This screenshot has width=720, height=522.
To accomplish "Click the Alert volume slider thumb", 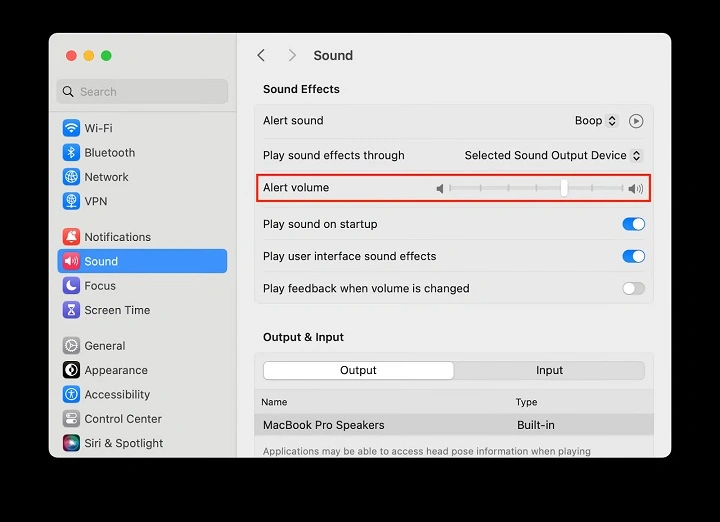I will tap(564, 188).
